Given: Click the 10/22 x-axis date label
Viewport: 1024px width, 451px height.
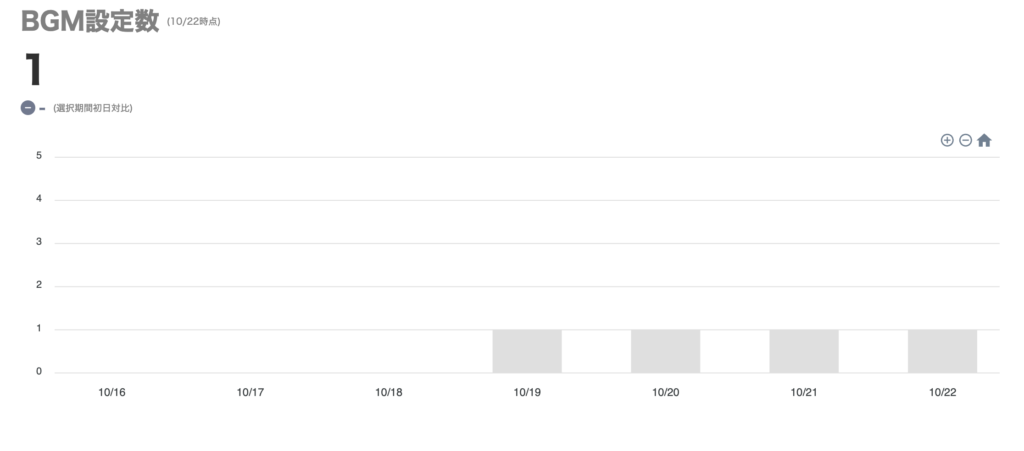Looking at the screenshot, I should [942, 393].
